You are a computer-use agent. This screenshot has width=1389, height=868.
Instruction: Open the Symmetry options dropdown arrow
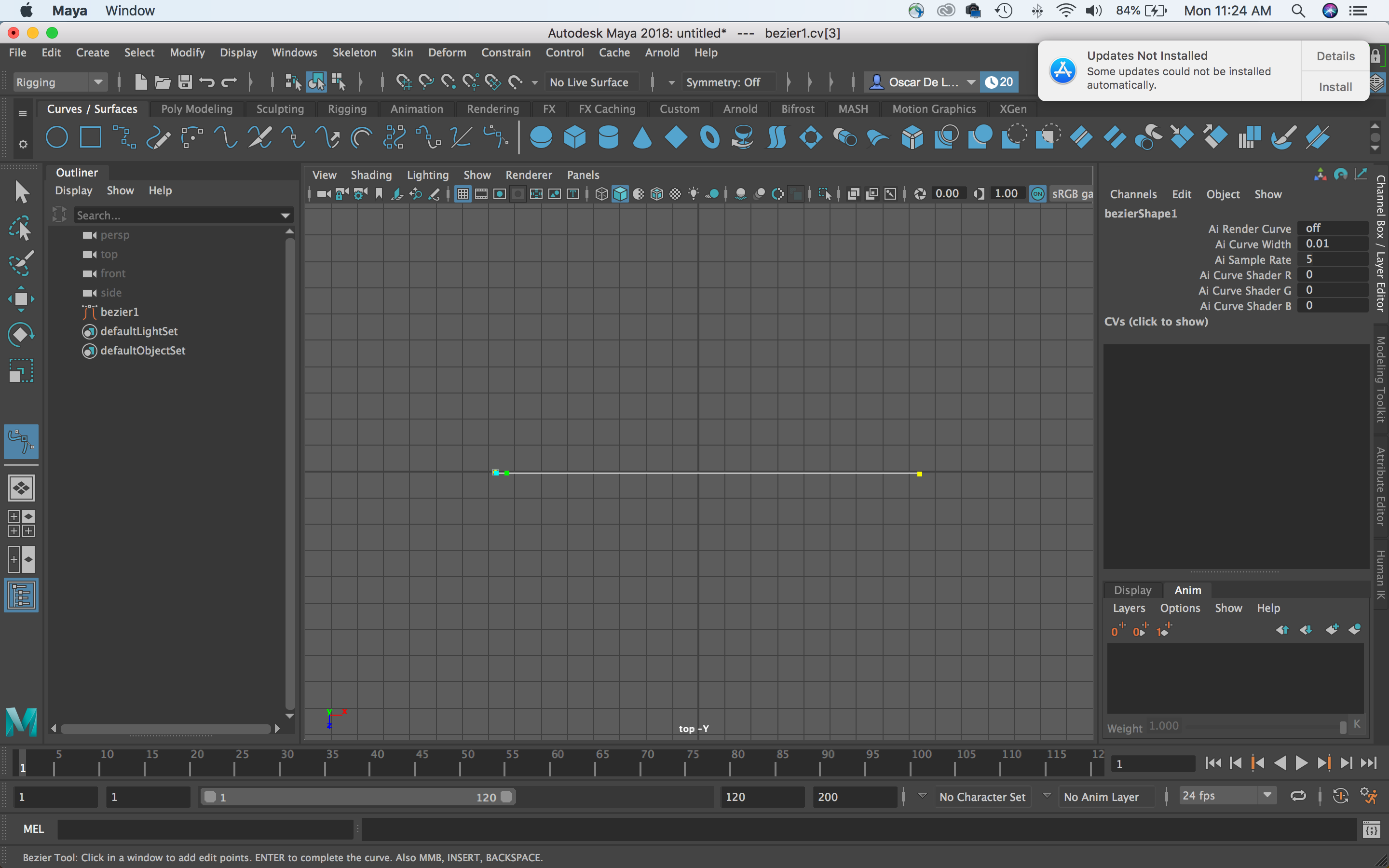point(671,82)
